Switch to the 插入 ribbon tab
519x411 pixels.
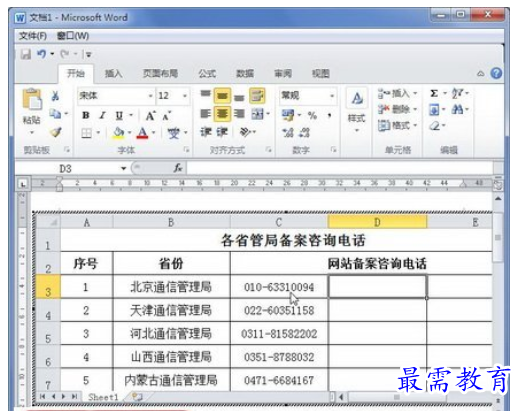point(113,73)
